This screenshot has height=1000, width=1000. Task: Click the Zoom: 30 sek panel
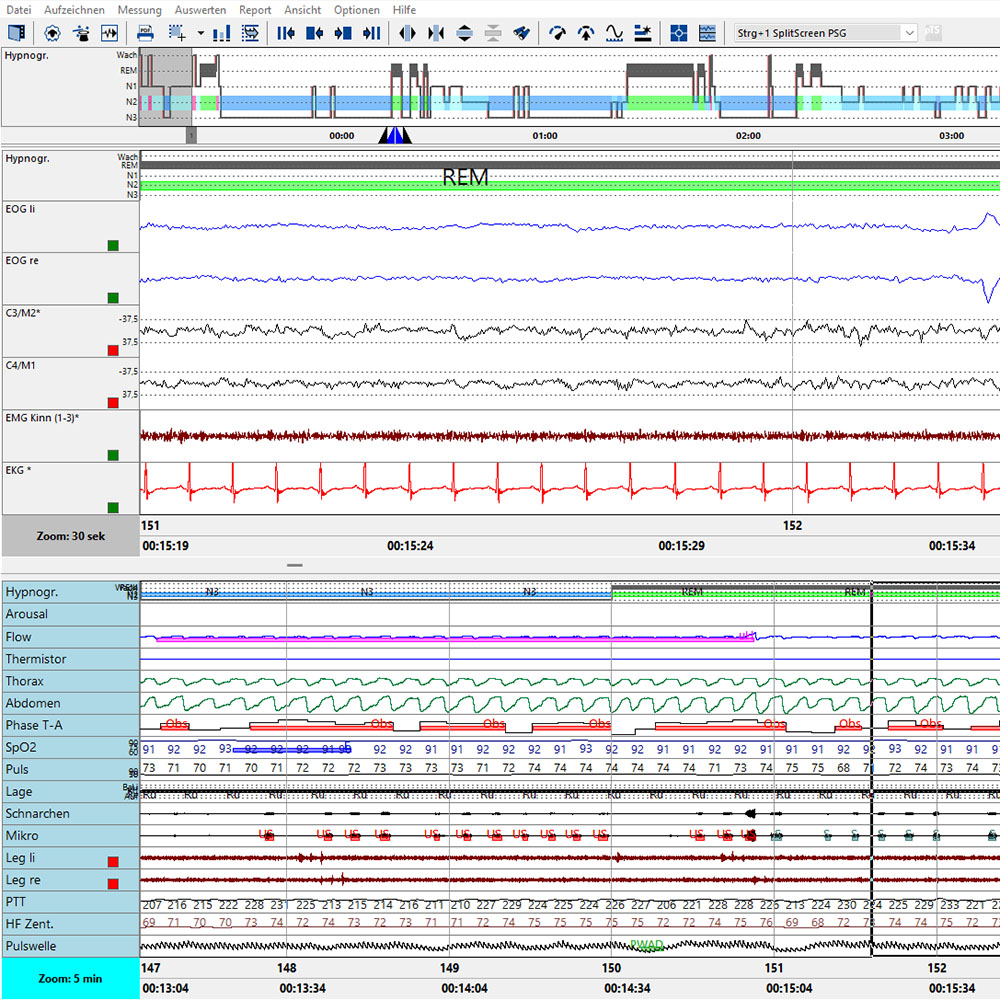70,536
